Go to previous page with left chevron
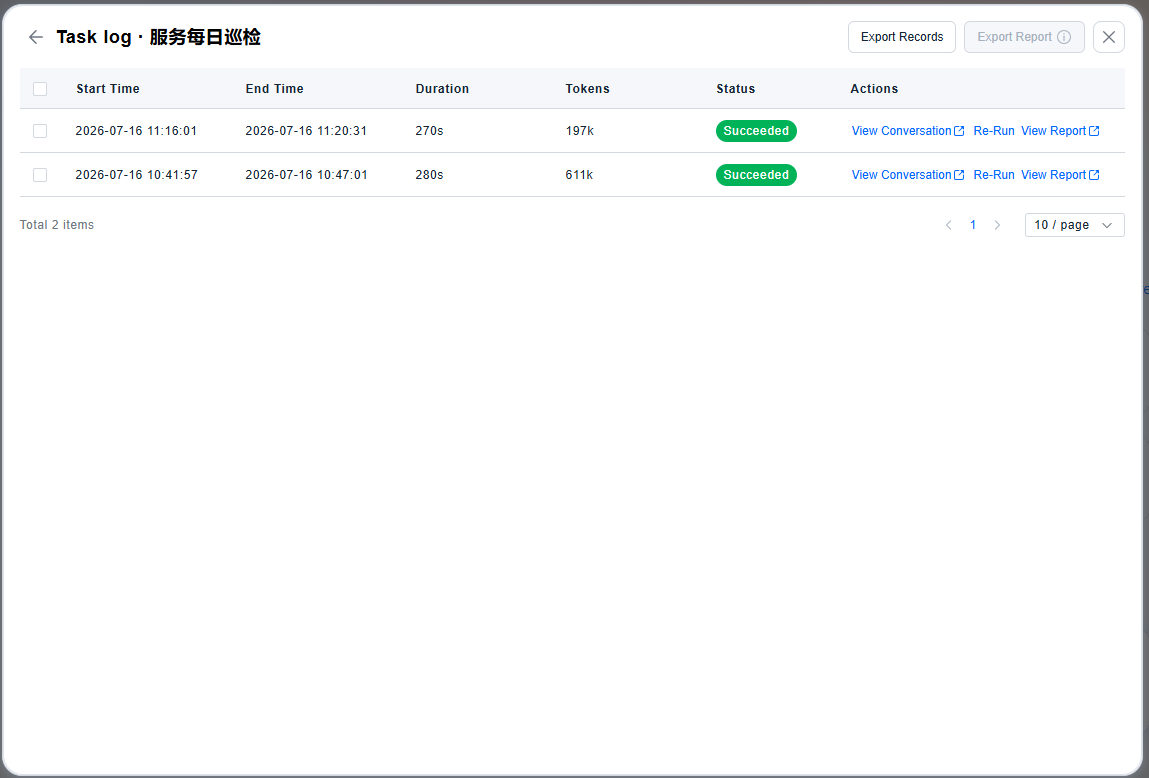The height and width of the screenshot is (778, 1149). [x=948, y=225]
